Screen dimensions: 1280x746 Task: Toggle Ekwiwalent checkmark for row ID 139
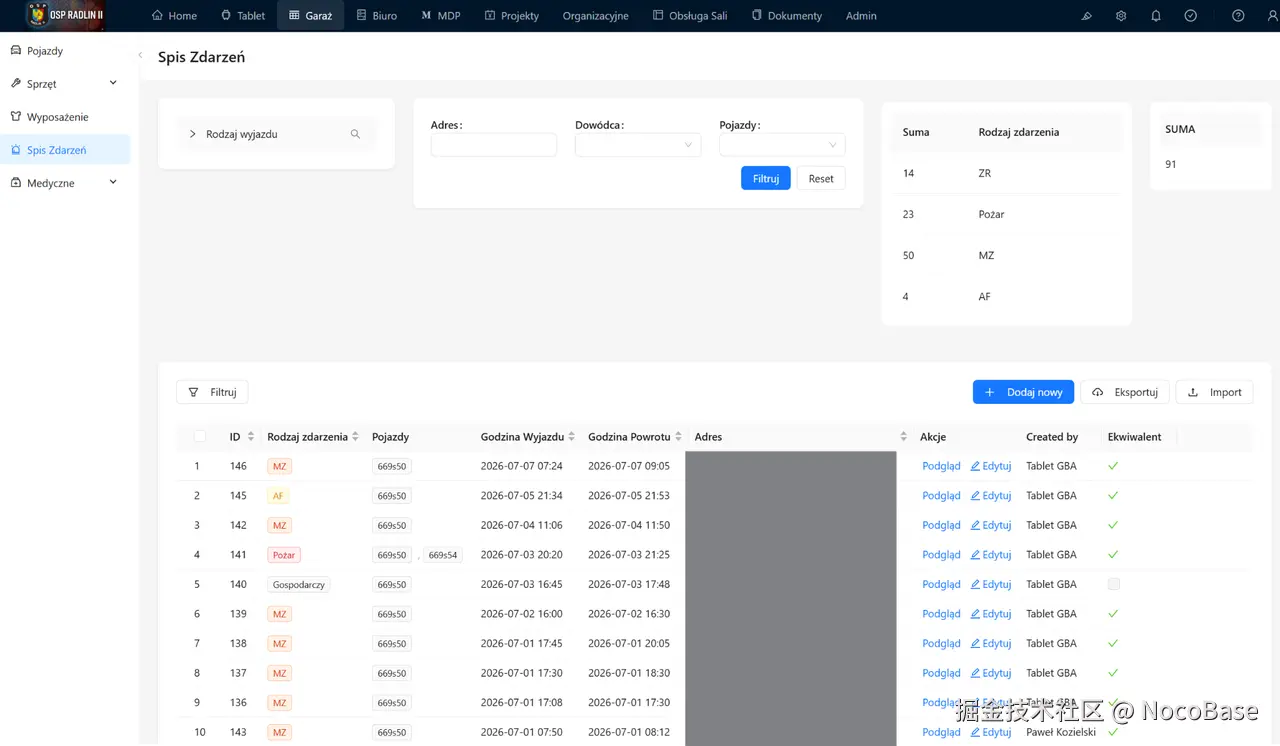tap(1114, 614)
